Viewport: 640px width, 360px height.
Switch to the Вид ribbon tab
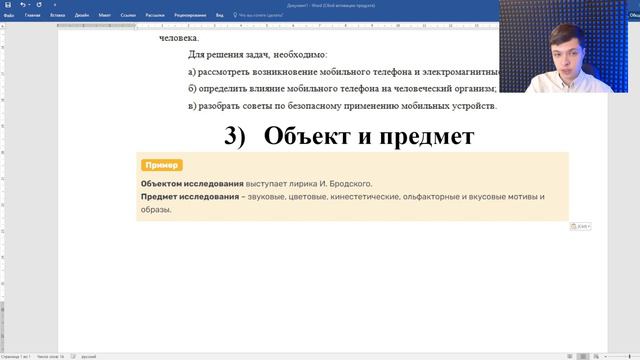(x=220, y=15)
